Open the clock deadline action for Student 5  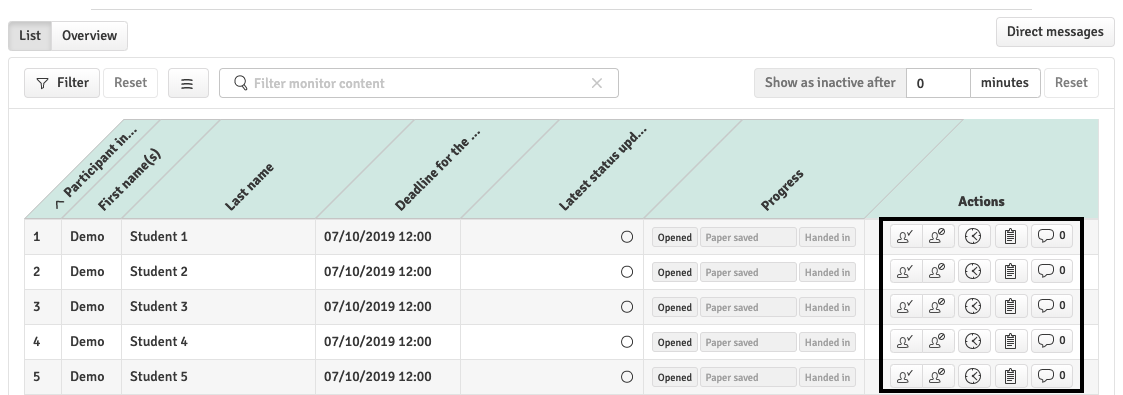pyautogui.click(x=973, y=376)
